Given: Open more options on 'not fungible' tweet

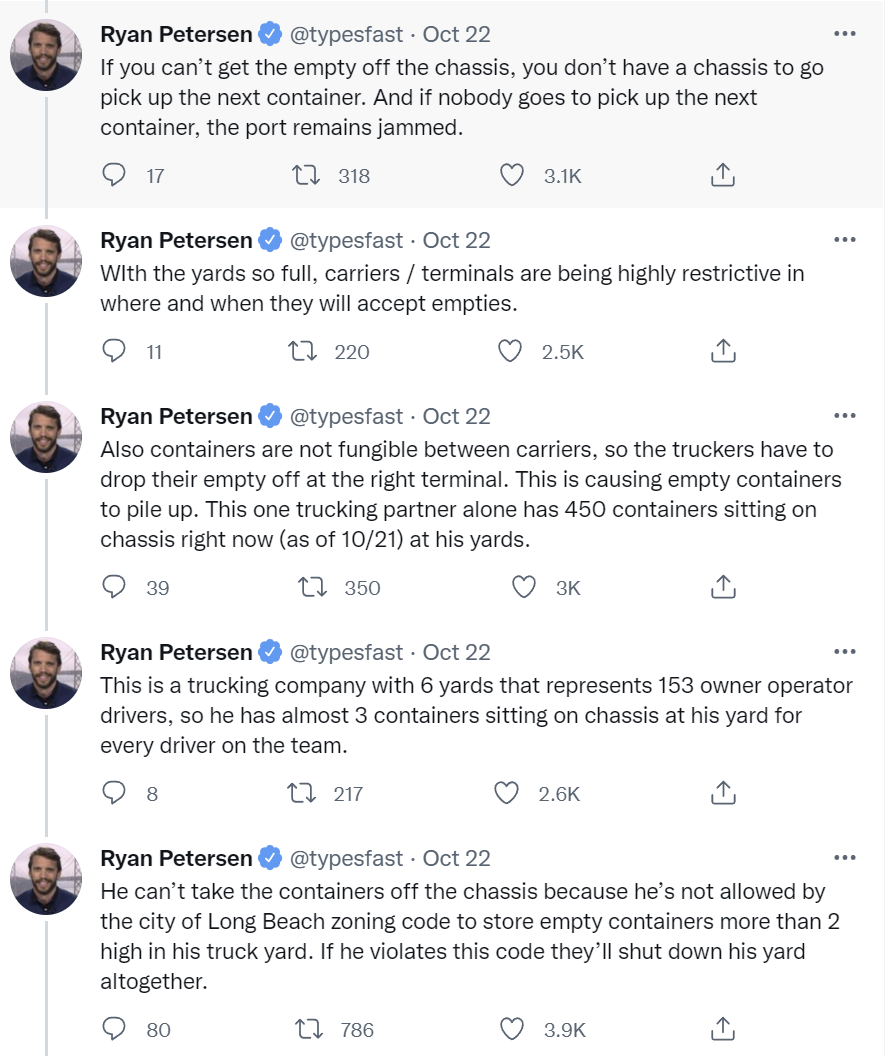Looking at the screenshot, I should point(845,416).
